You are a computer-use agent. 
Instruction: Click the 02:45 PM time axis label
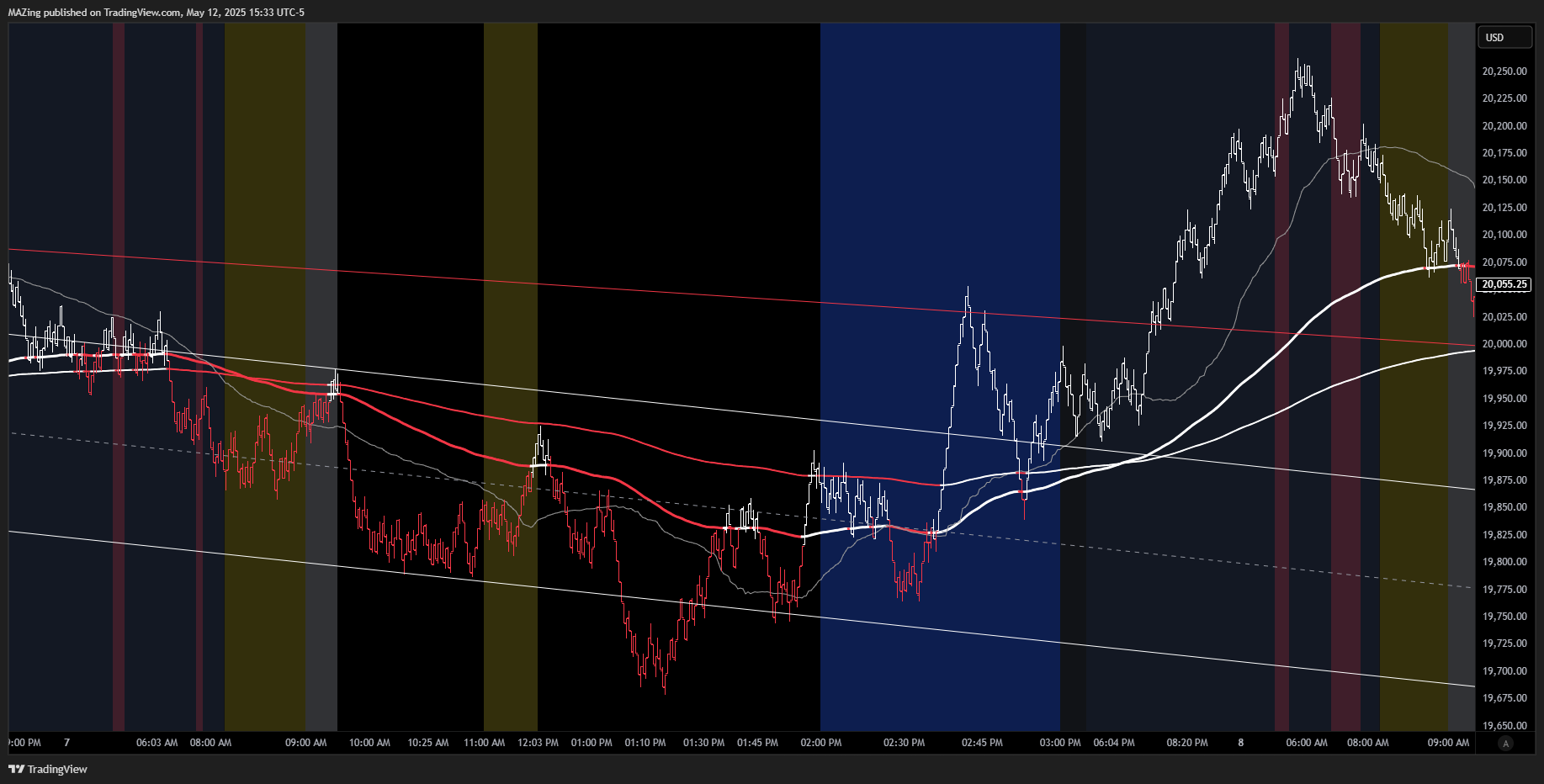click(x=983, y=743)
